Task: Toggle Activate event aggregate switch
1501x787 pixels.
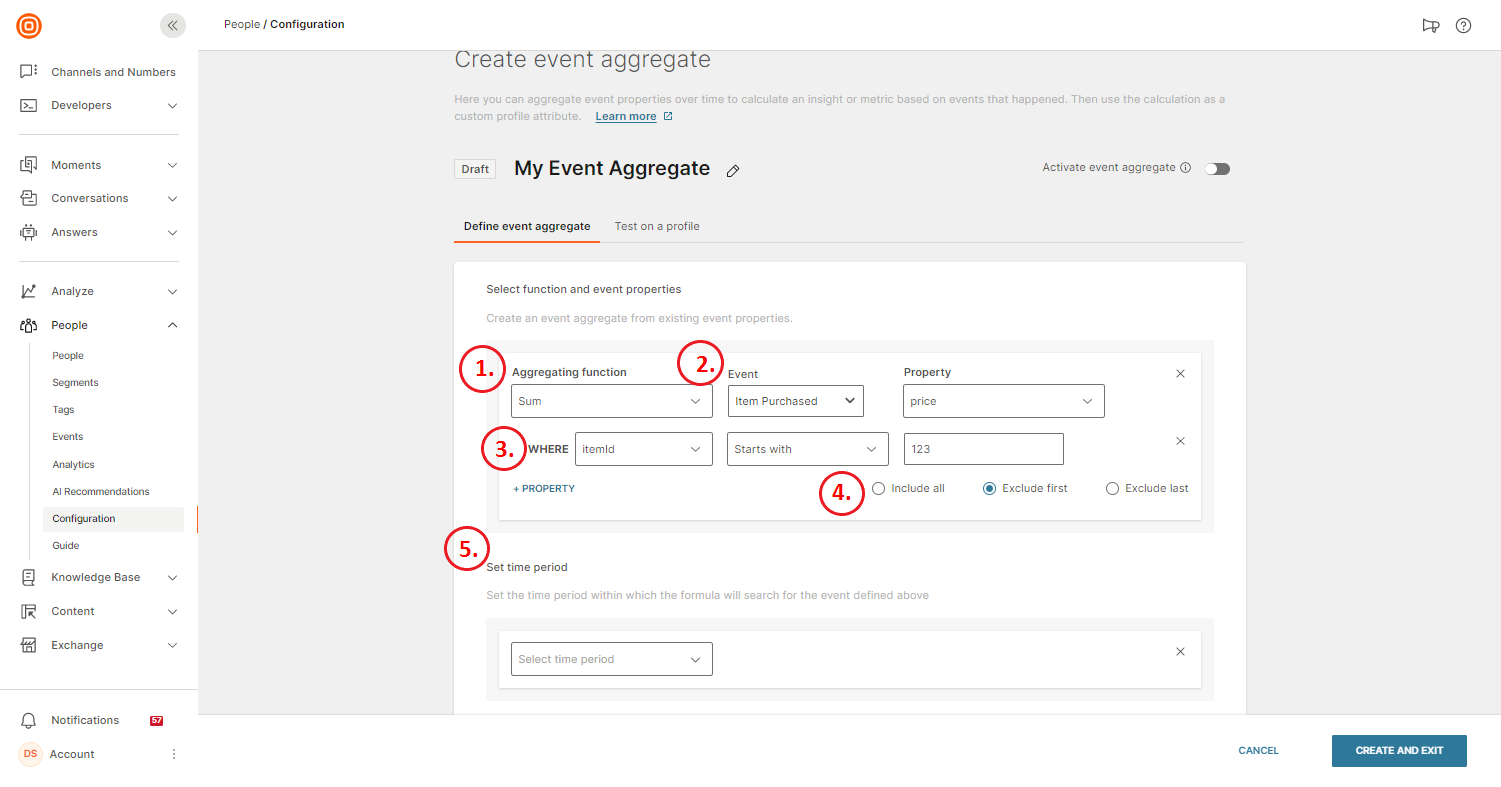Action: (1217, 169)
